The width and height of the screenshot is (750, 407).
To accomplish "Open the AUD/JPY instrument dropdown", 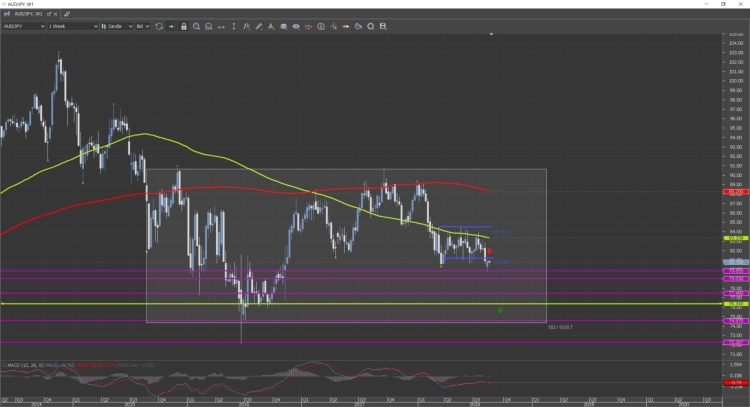I will (x=24, y=26).
